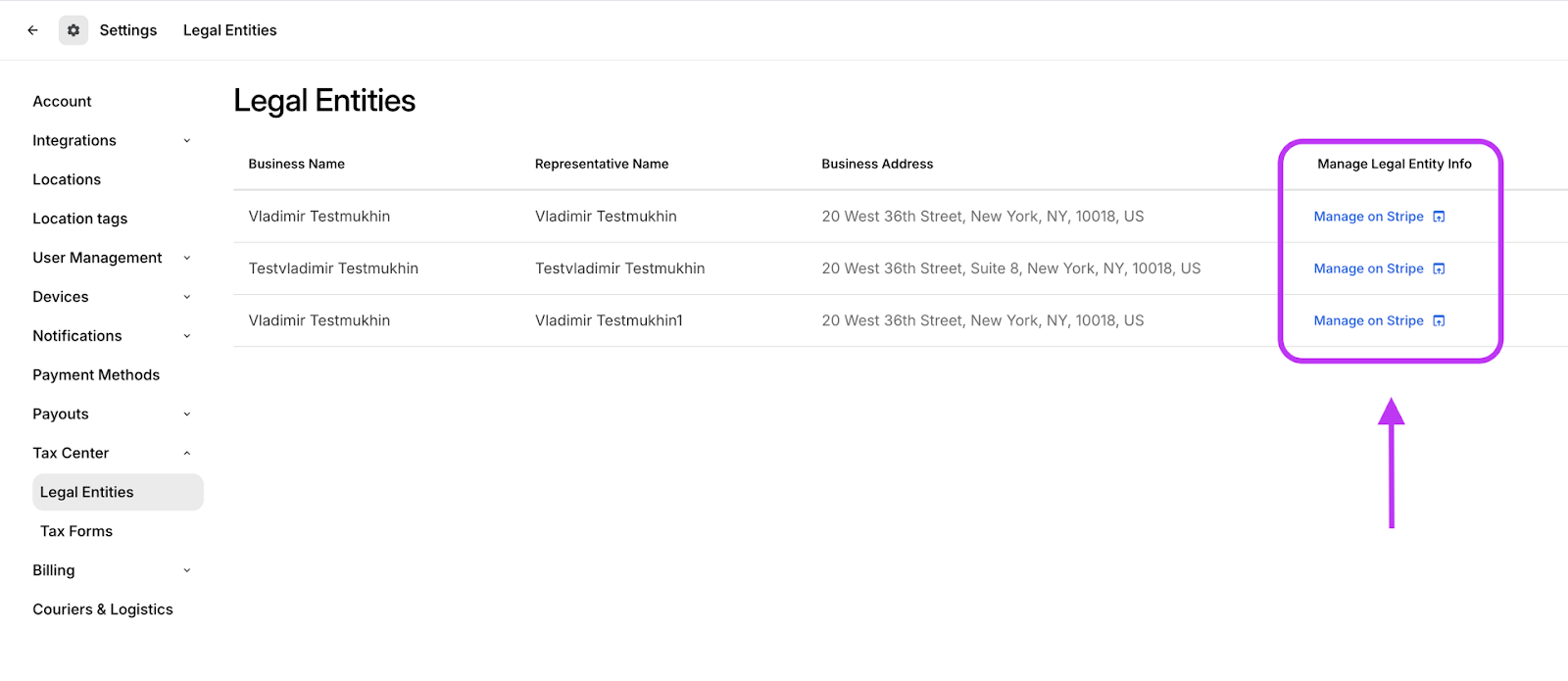Click the Settings gear icon

coord(73,30)
